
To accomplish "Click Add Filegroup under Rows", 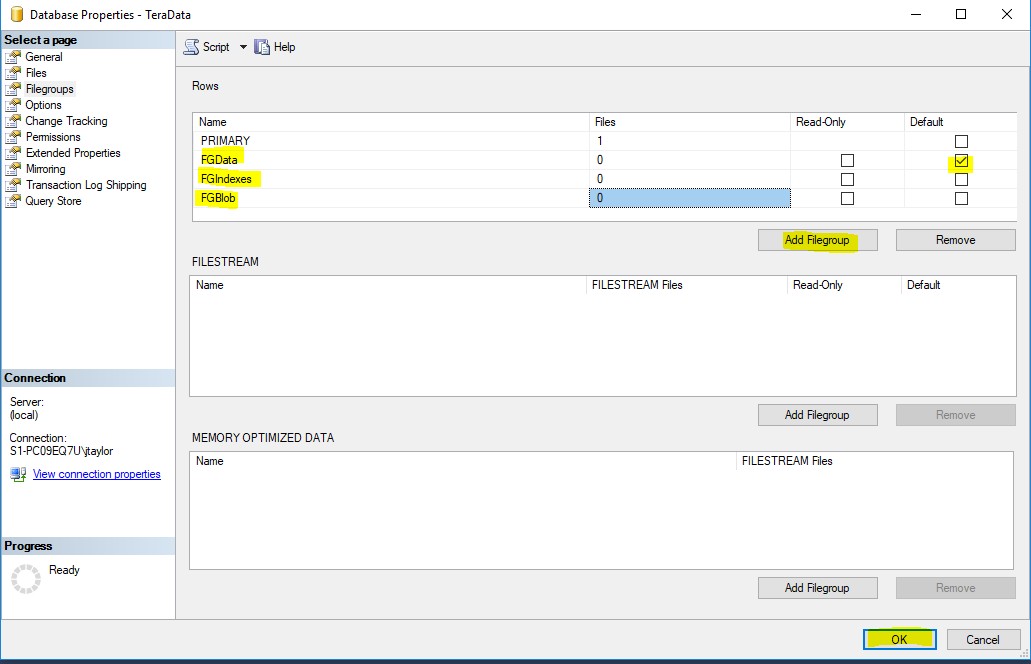I will point(817,240).
